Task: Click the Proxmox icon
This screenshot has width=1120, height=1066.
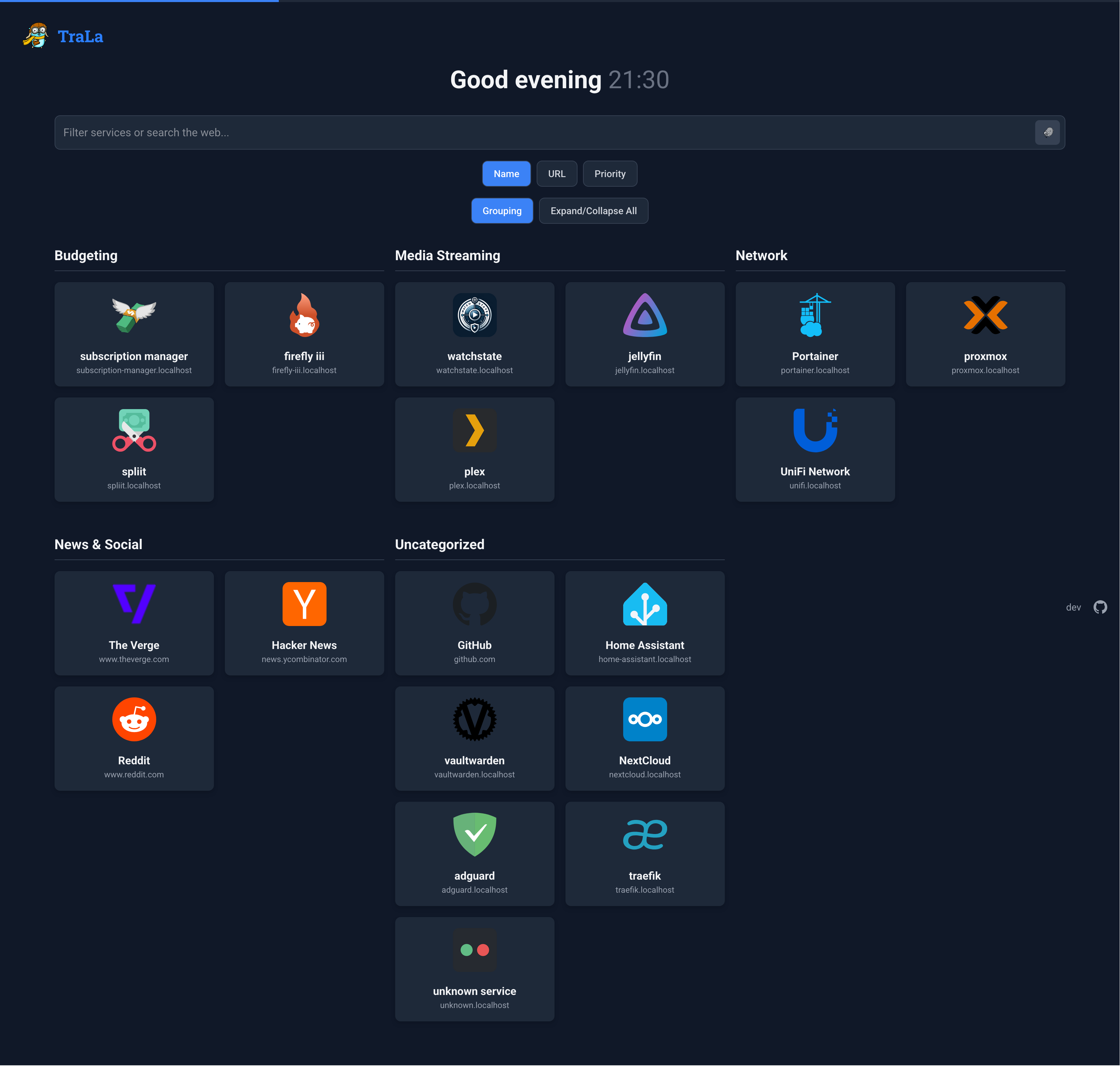Action: 985,315
